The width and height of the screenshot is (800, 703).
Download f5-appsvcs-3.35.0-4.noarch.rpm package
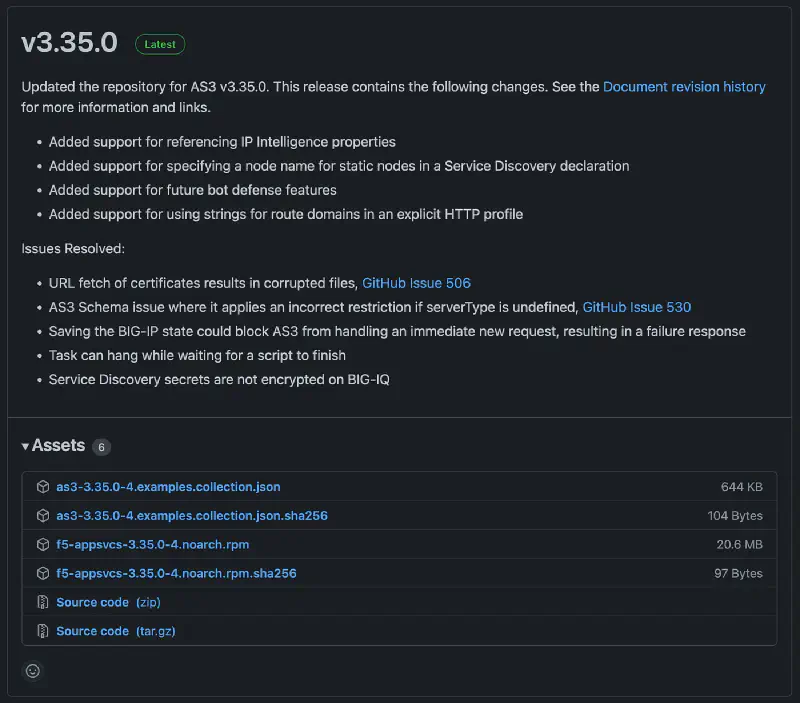(x=153, y=545)
